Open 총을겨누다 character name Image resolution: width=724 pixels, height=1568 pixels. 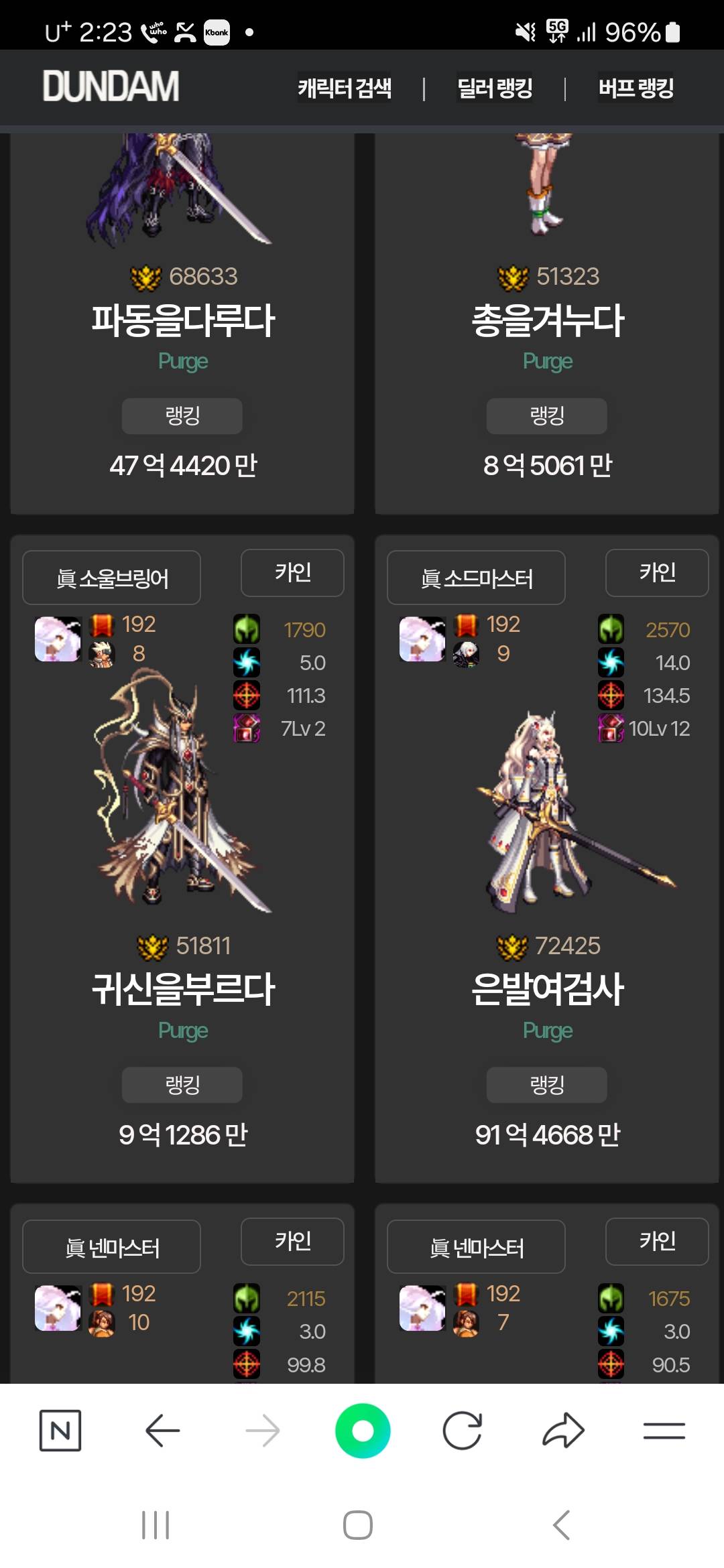click(548, 320)
